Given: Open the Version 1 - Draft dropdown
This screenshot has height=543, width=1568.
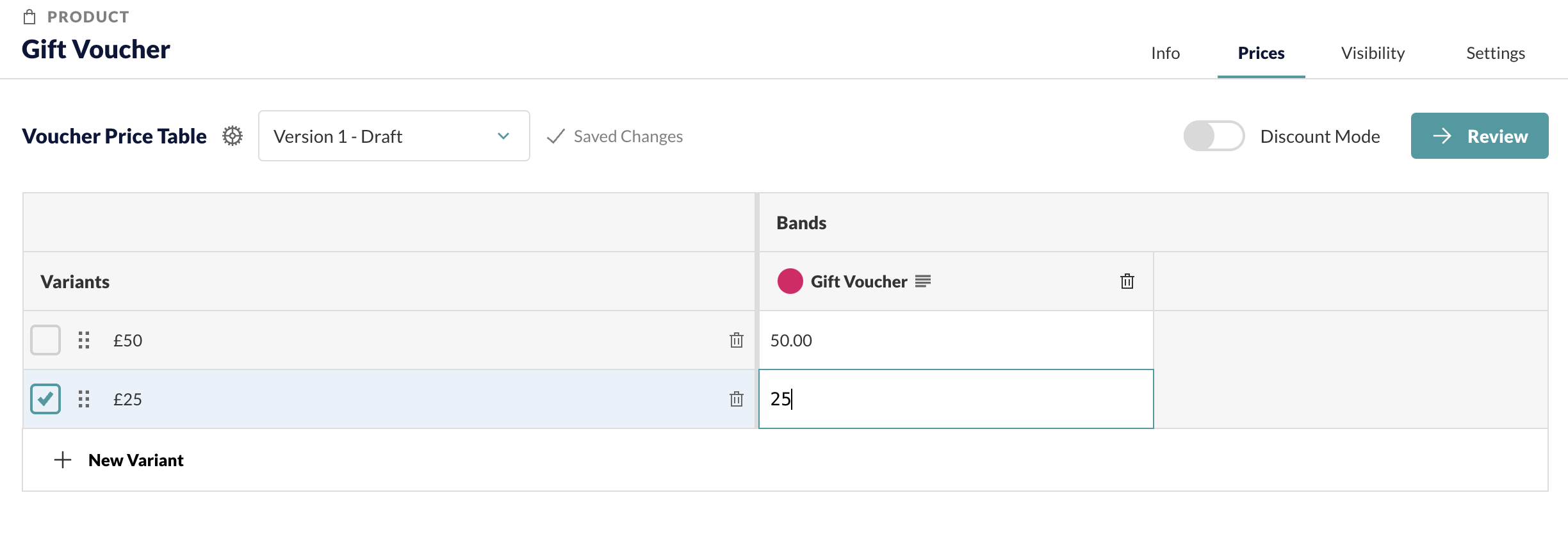Looking at the screenshot, I should pyautogui.click(x=394, y=136).
